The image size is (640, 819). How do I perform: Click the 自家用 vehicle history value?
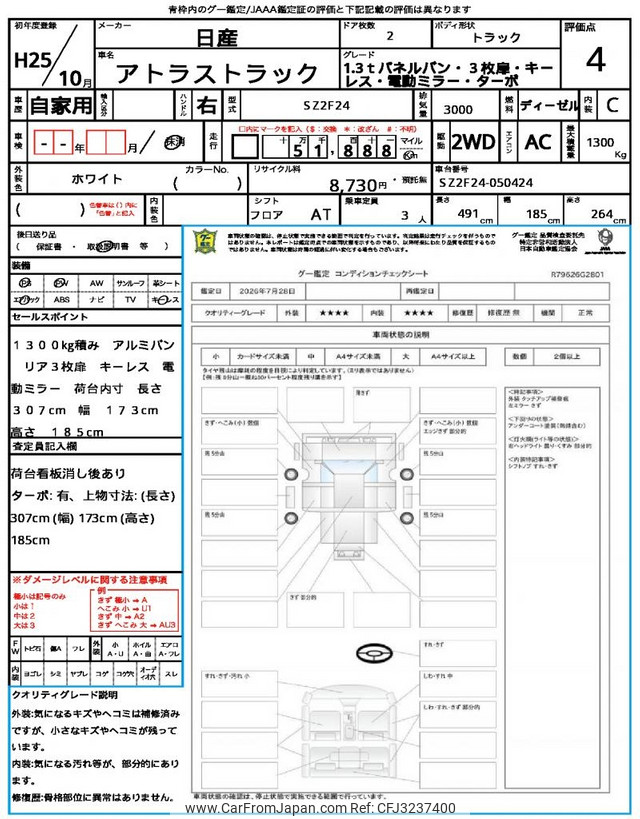[x=61, y=106]
